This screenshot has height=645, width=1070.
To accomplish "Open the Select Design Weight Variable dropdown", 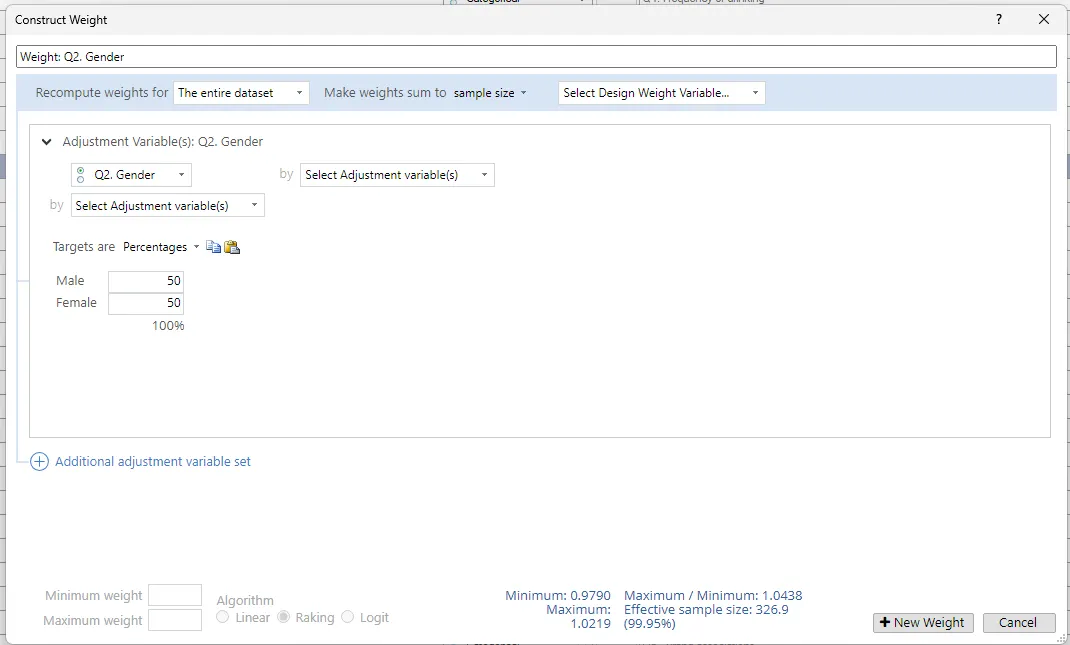I will (x=661, y=93).
